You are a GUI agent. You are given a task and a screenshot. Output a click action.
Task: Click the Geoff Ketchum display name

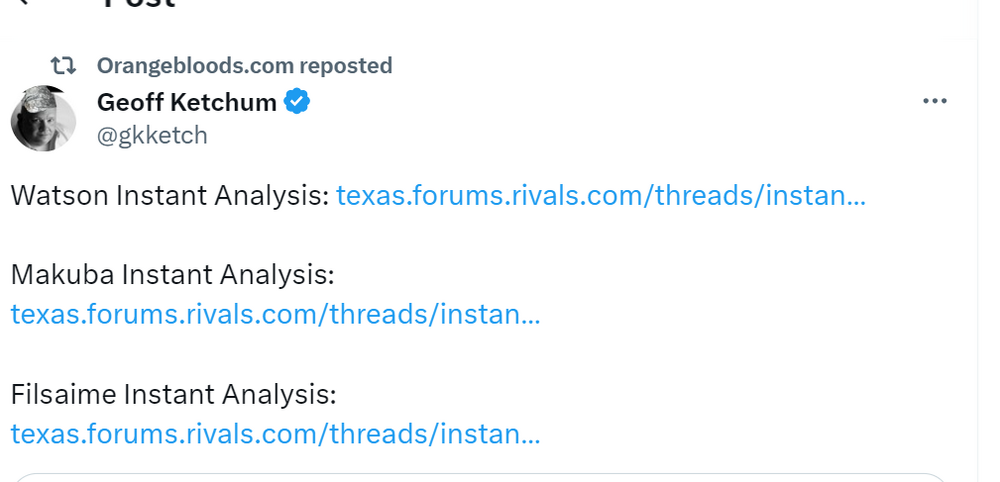pos(187,102)
